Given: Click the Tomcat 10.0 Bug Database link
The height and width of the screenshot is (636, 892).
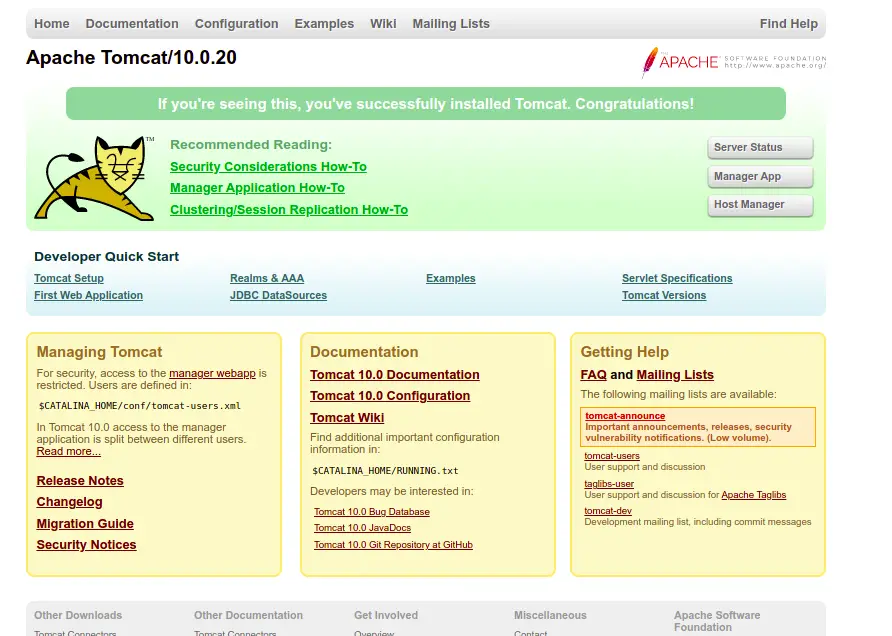Looking at the screenshot, I should pos(372,512).
